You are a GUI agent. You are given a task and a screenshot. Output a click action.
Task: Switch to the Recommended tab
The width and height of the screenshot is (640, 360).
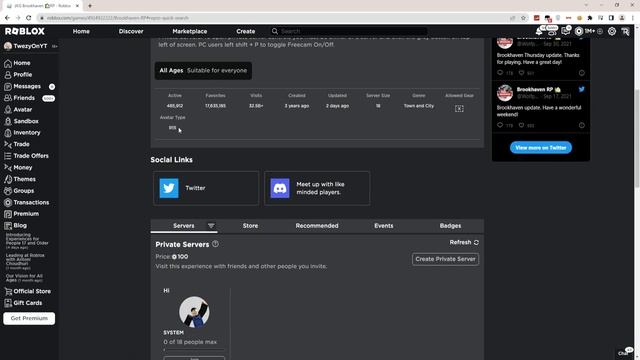pyautogui.click(x=317, y=226)
